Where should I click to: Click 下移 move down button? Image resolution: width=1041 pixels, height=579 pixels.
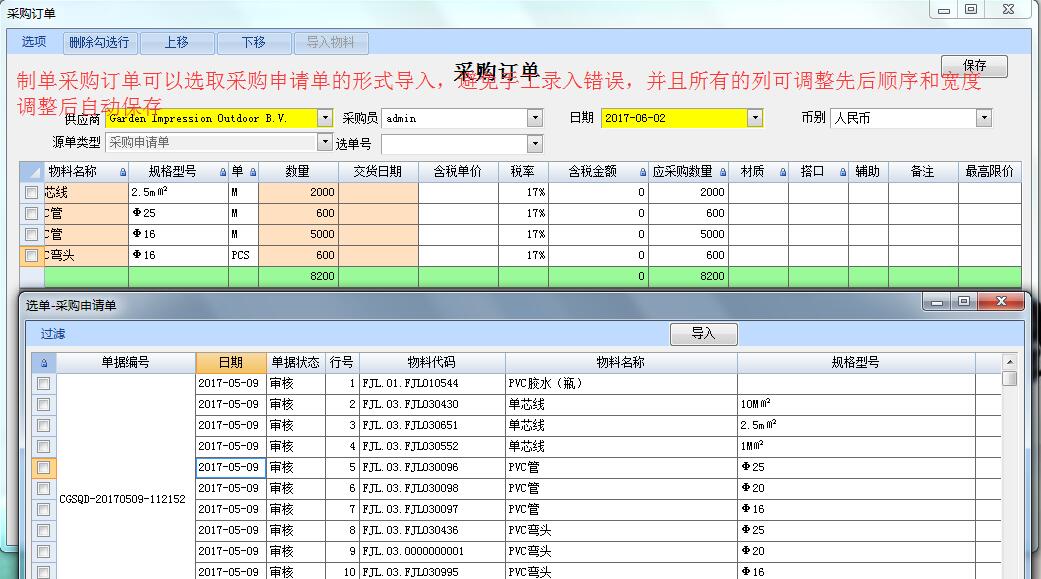pos(254,42)
